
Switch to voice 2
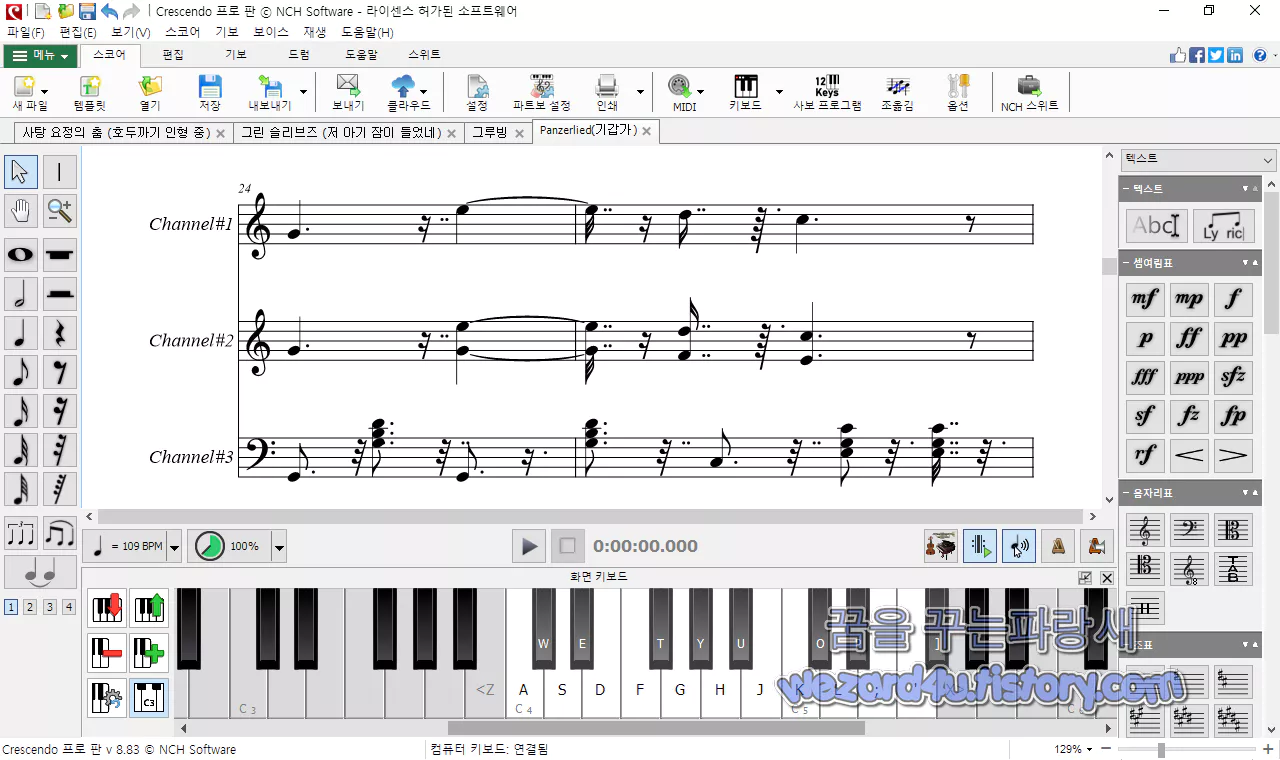[x=30, y=607]
